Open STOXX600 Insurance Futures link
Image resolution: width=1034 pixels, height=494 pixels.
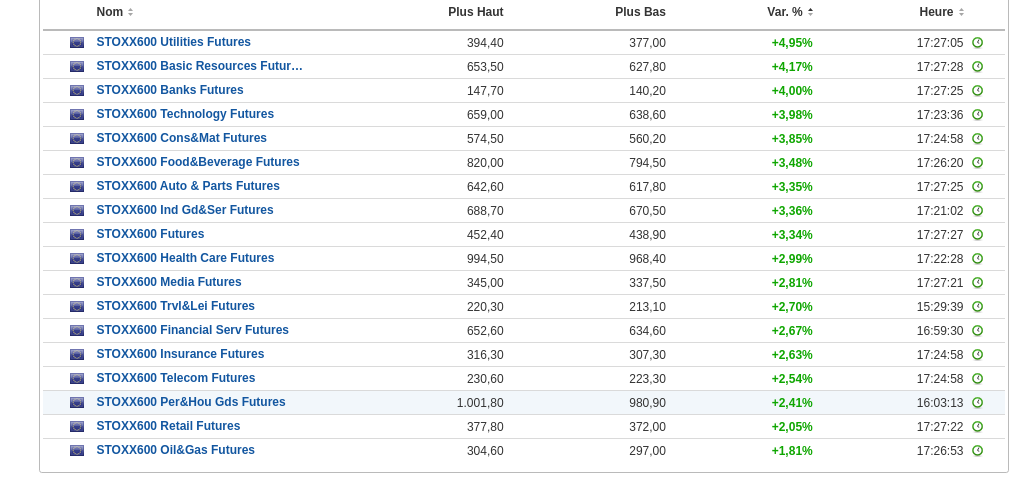click(180, 355)
